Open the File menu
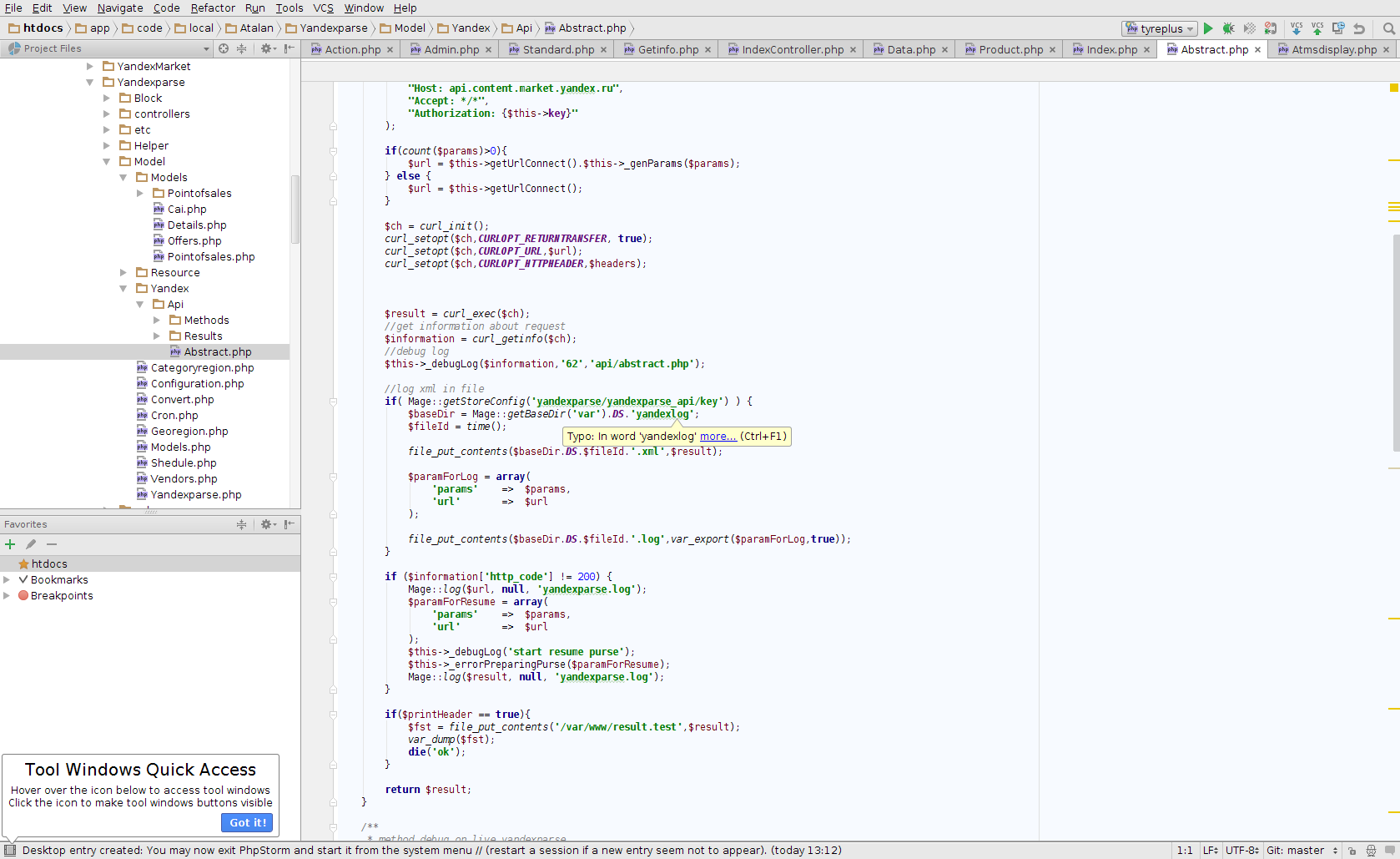The image size is (1400, 859). point(13,8)
